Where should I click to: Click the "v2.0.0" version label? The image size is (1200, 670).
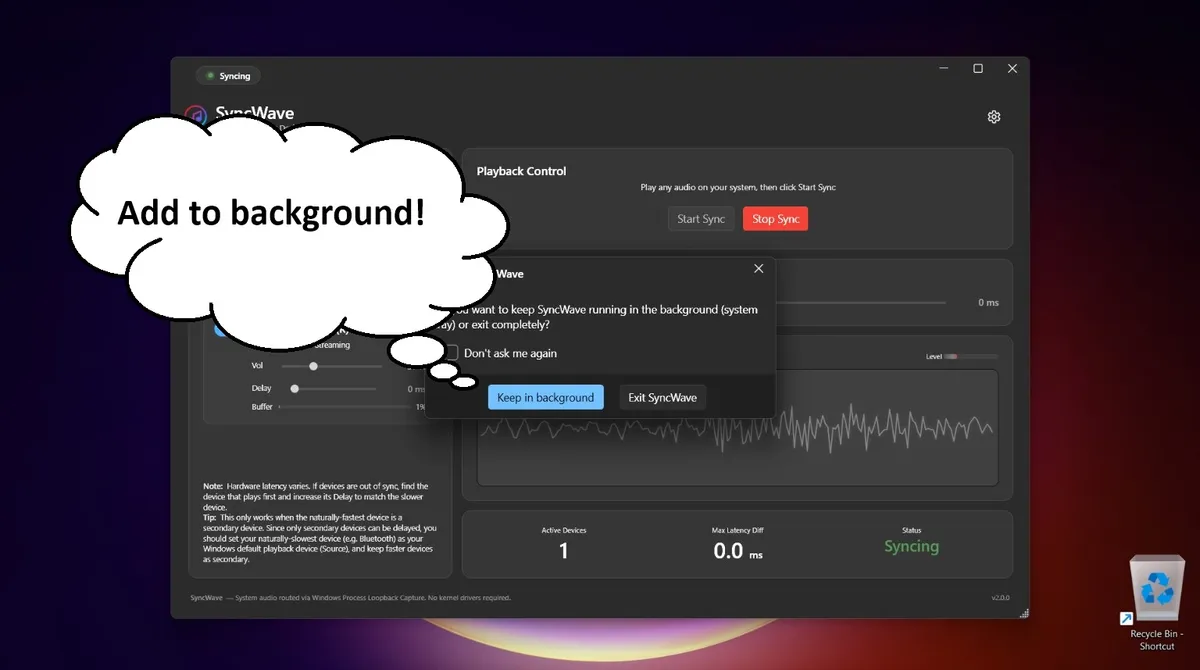pyautogui.click(x=1000, y=598)
